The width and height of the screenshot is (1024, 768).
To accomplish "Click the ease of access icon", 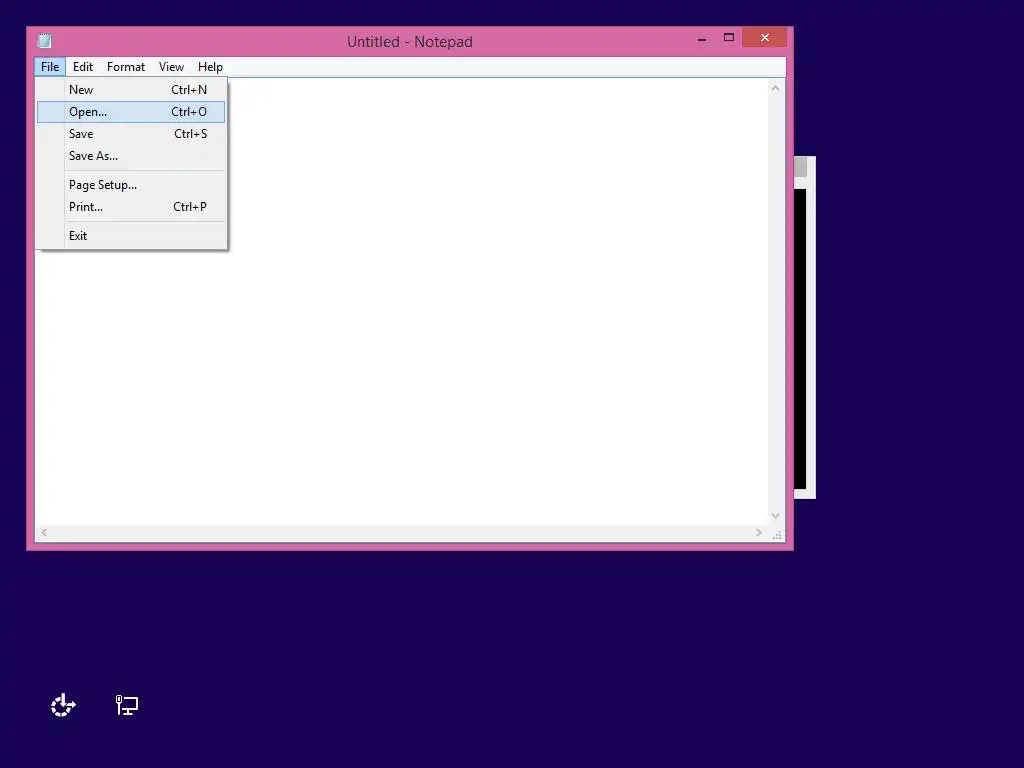I will tap(63, 705).
